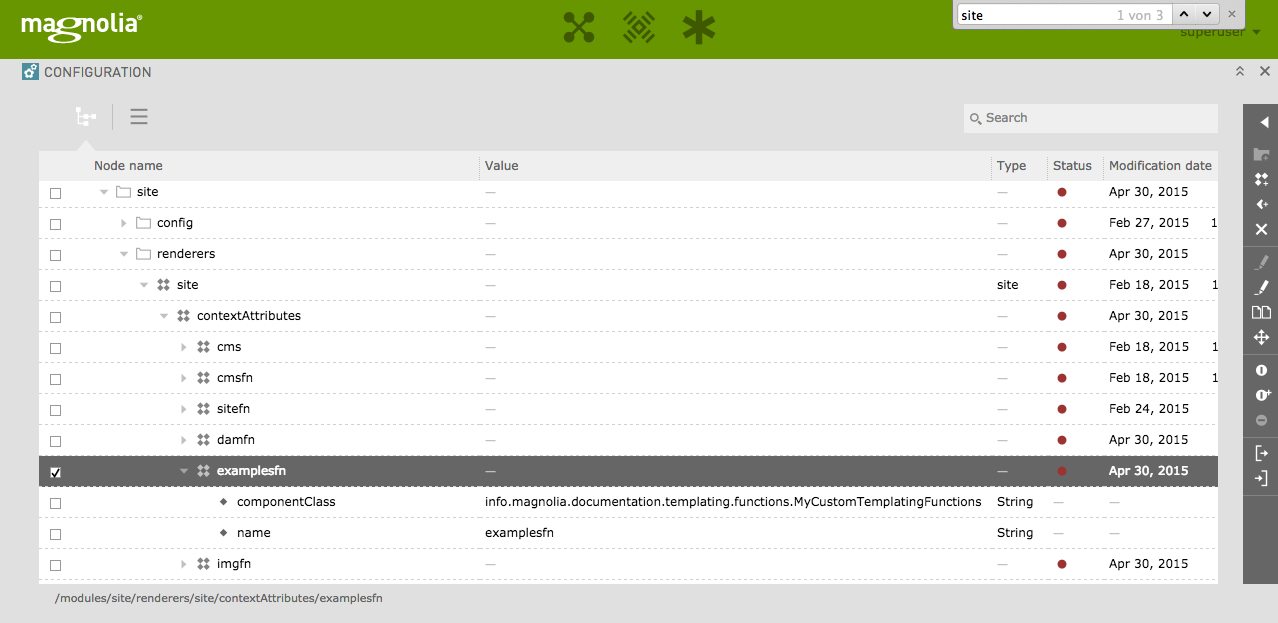This screenshot has width=1278, height=623.
Task: Click Import action icon
Action: tap(1262, 479)
